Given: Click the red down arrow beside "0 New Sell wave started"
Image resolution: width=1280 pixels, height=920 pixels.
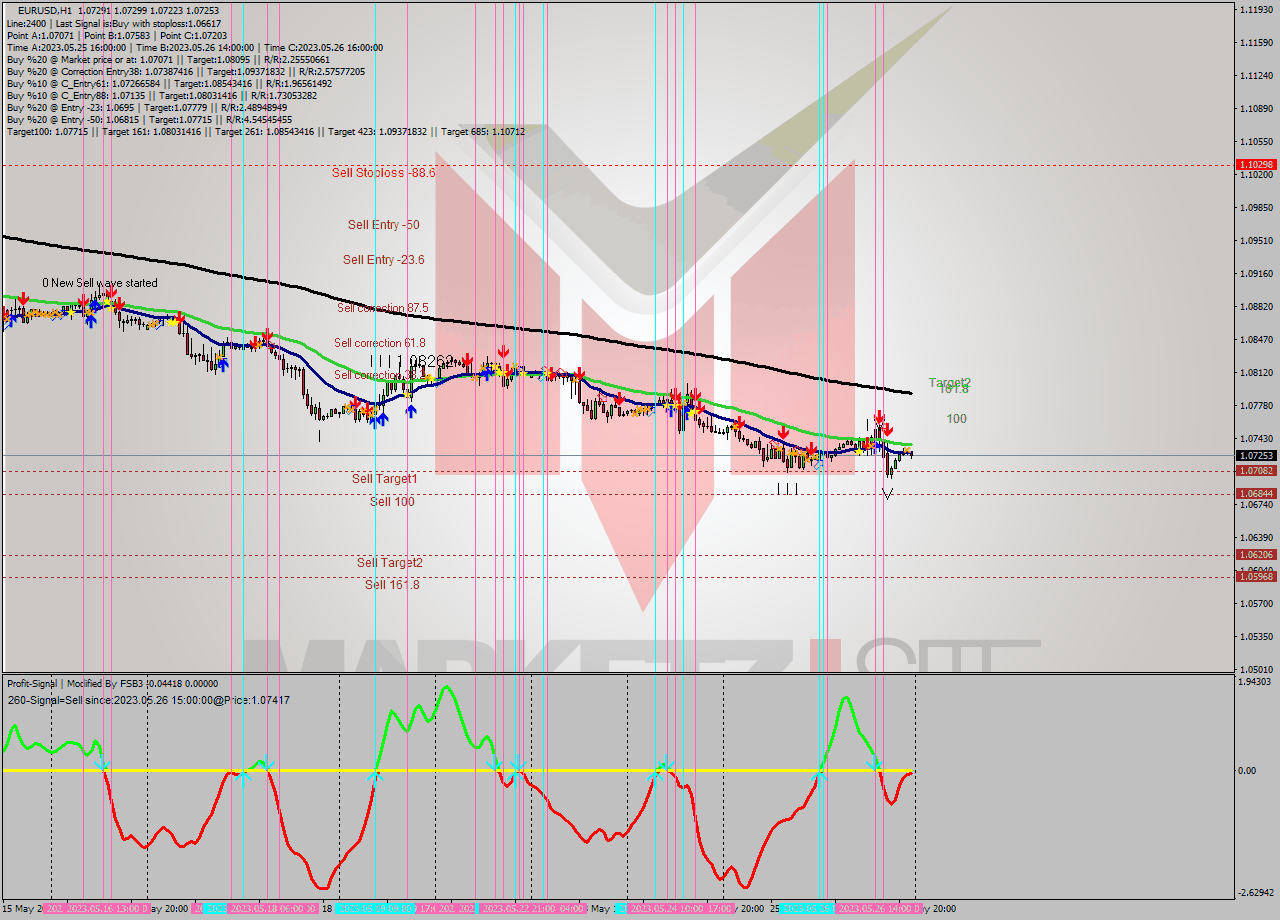Looking at the screenshot, I should (24, 297).
